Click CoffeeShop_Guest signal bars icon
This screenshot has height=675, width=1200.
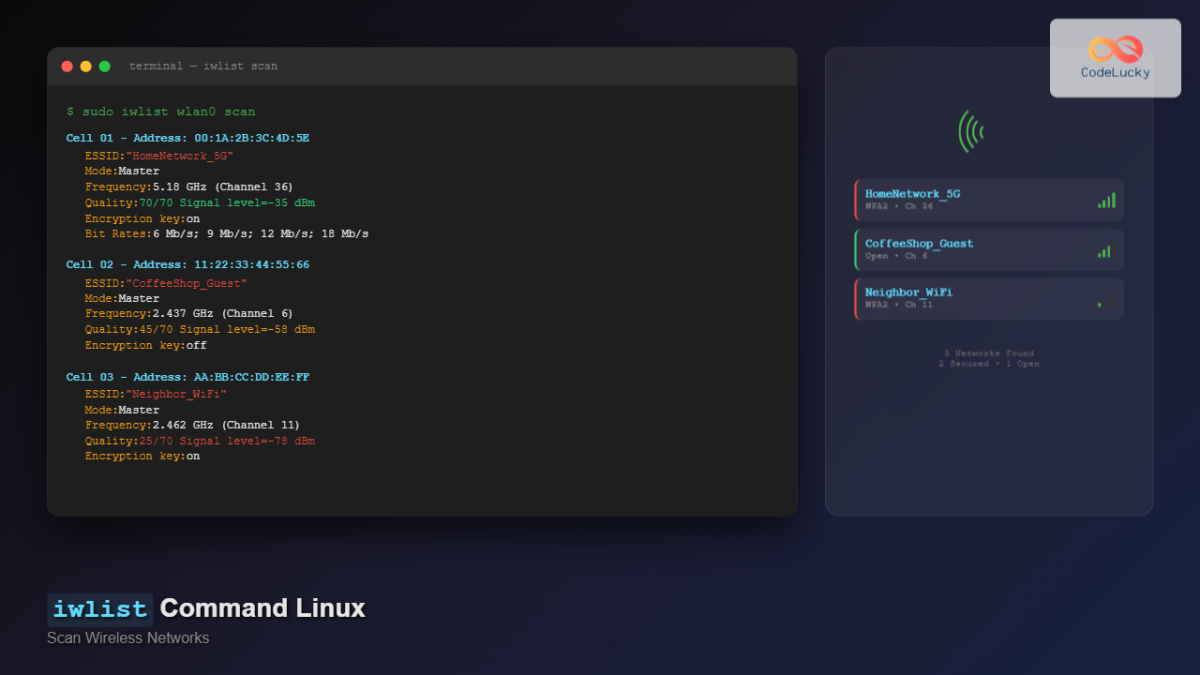point(1104,249)
